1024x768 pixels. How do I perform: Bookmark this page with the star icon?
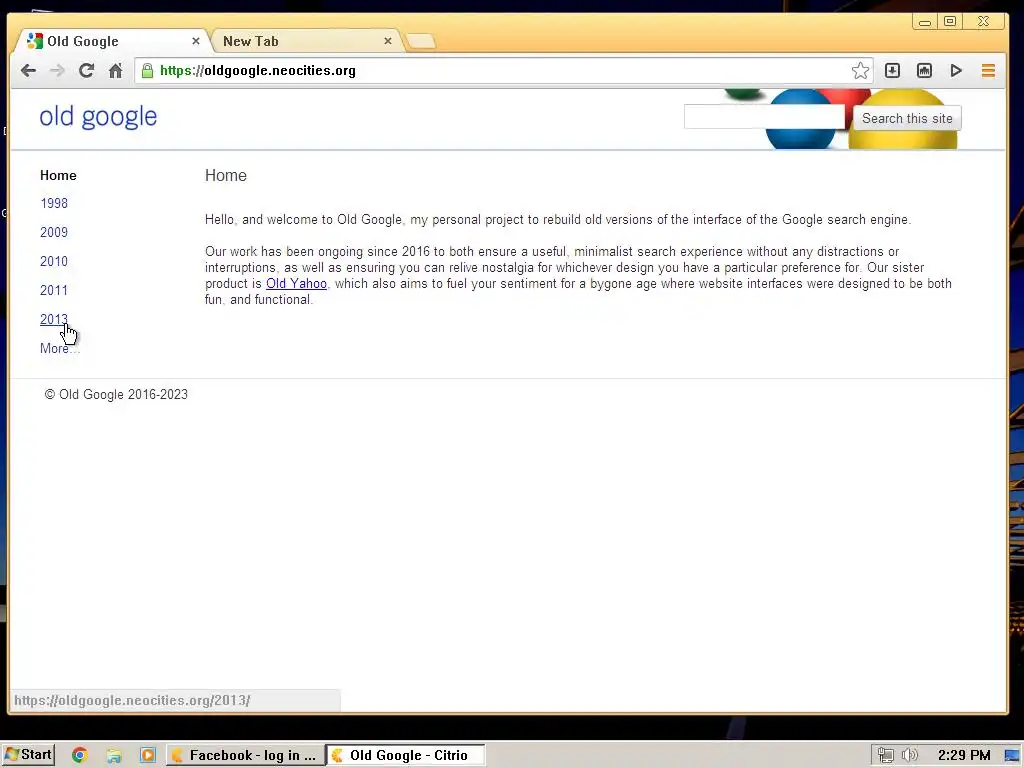pyautogui.click(x=860, y=71)
